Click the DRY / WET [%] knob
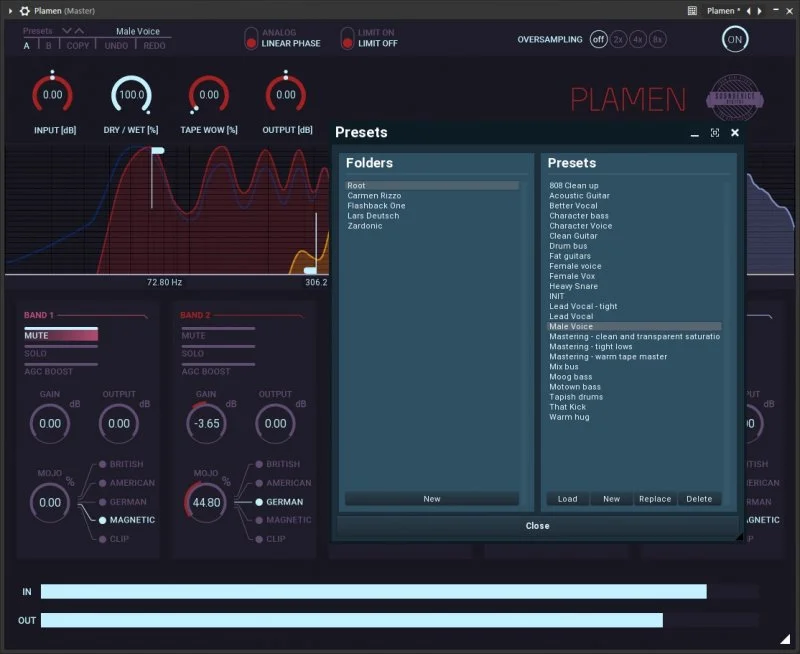The height and width of the screenshot is (654, 800). tap(132, 94)
